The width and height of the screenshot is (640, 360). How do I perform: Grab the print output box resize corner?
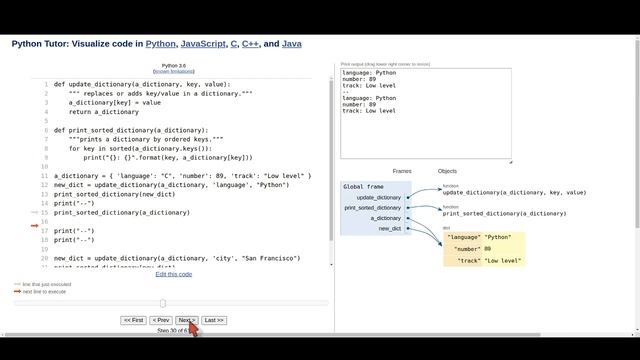[510, 162]
